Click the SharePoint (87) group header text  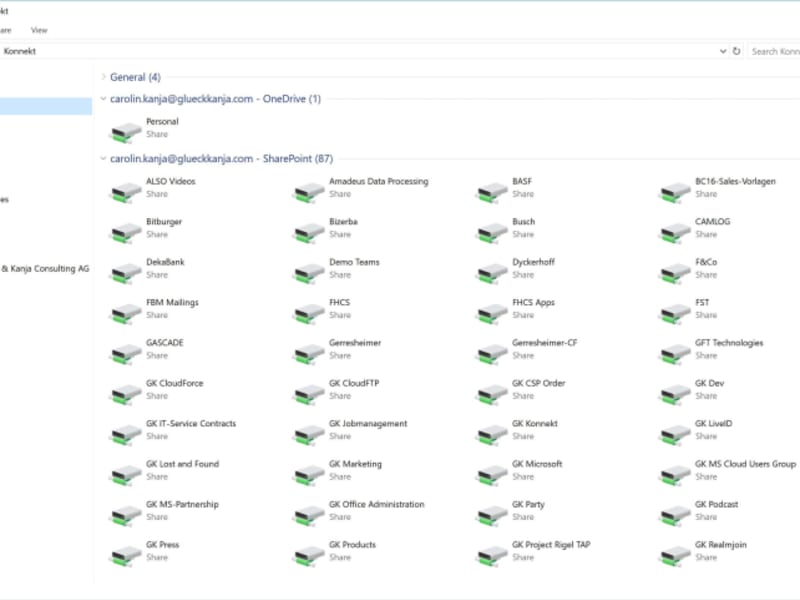pos(221,159)
